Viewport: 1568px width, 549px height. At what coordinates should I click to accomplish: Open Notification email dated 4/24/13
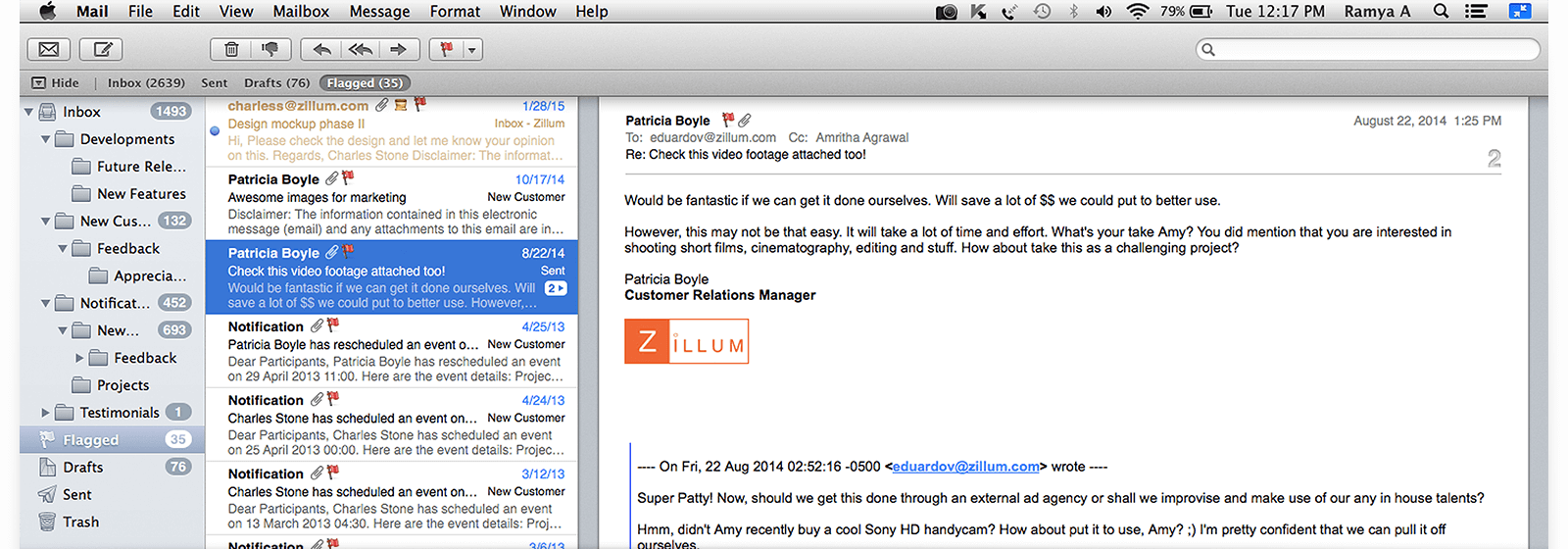coord(392,424)
